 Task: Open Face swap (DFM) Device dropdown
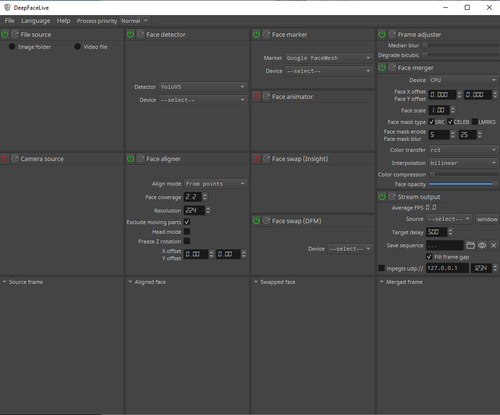coord(350,249)
